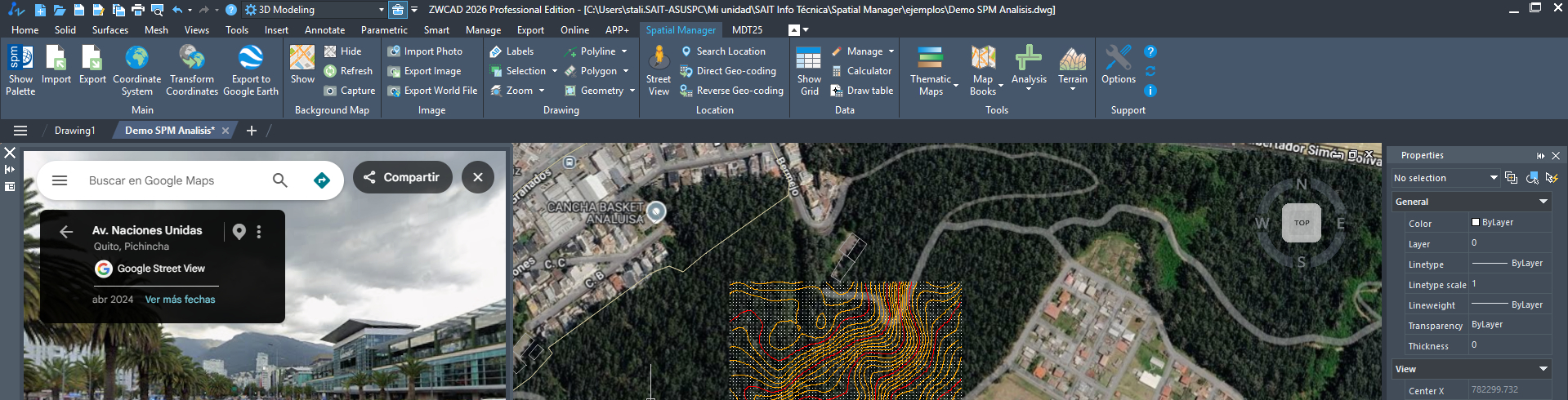Click the Support info icon
The height and width of the screenshot is (400, 1568).
1150,91
